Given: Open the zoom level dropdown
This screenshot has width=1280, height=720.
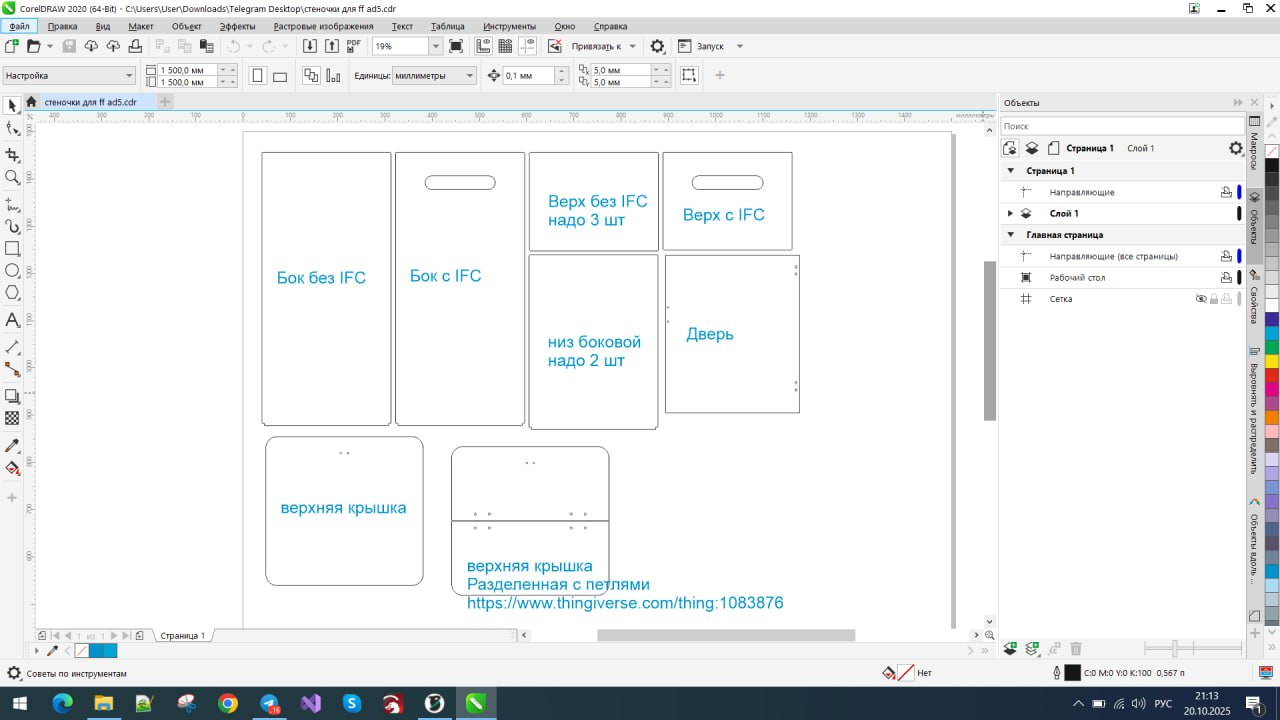Looking at the screenshot, I should pos(435,46).
